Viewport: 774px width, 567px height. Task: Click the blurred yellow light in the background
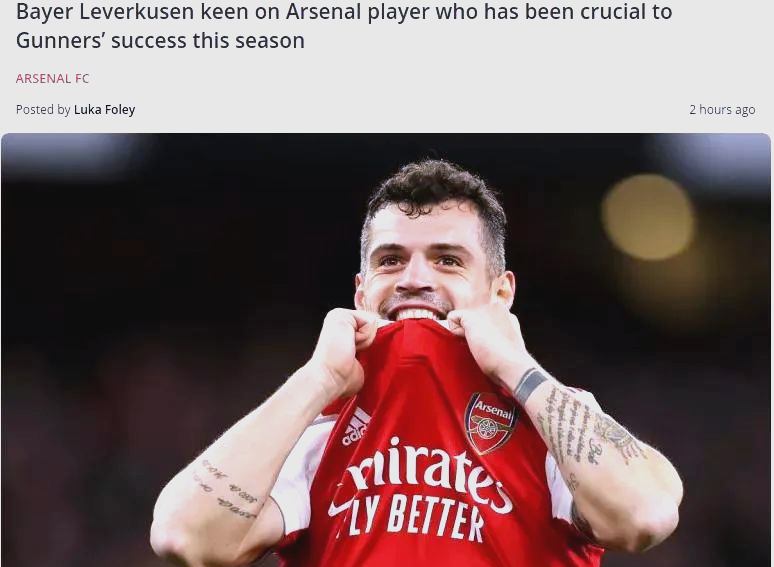pyautogui.click(x=648, y=216)
